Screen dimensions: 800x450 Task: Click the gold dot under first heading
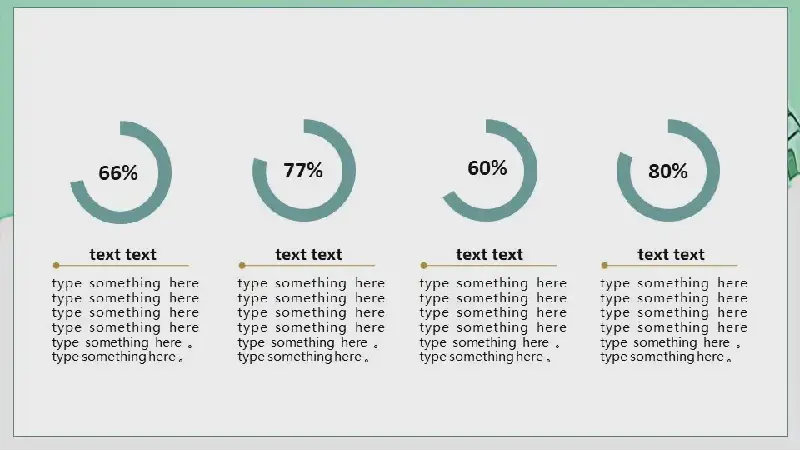point(56,265)
